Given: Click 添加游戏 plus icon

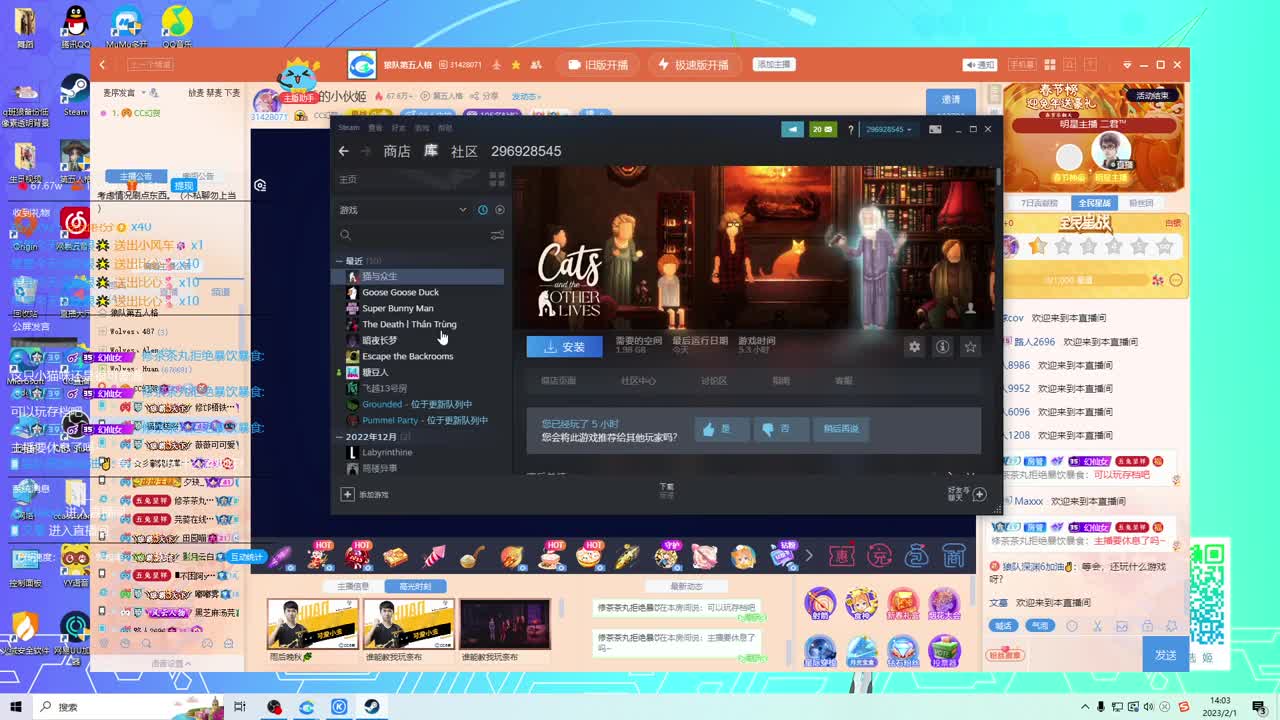Looking at the screenshot, I should 347,494.
